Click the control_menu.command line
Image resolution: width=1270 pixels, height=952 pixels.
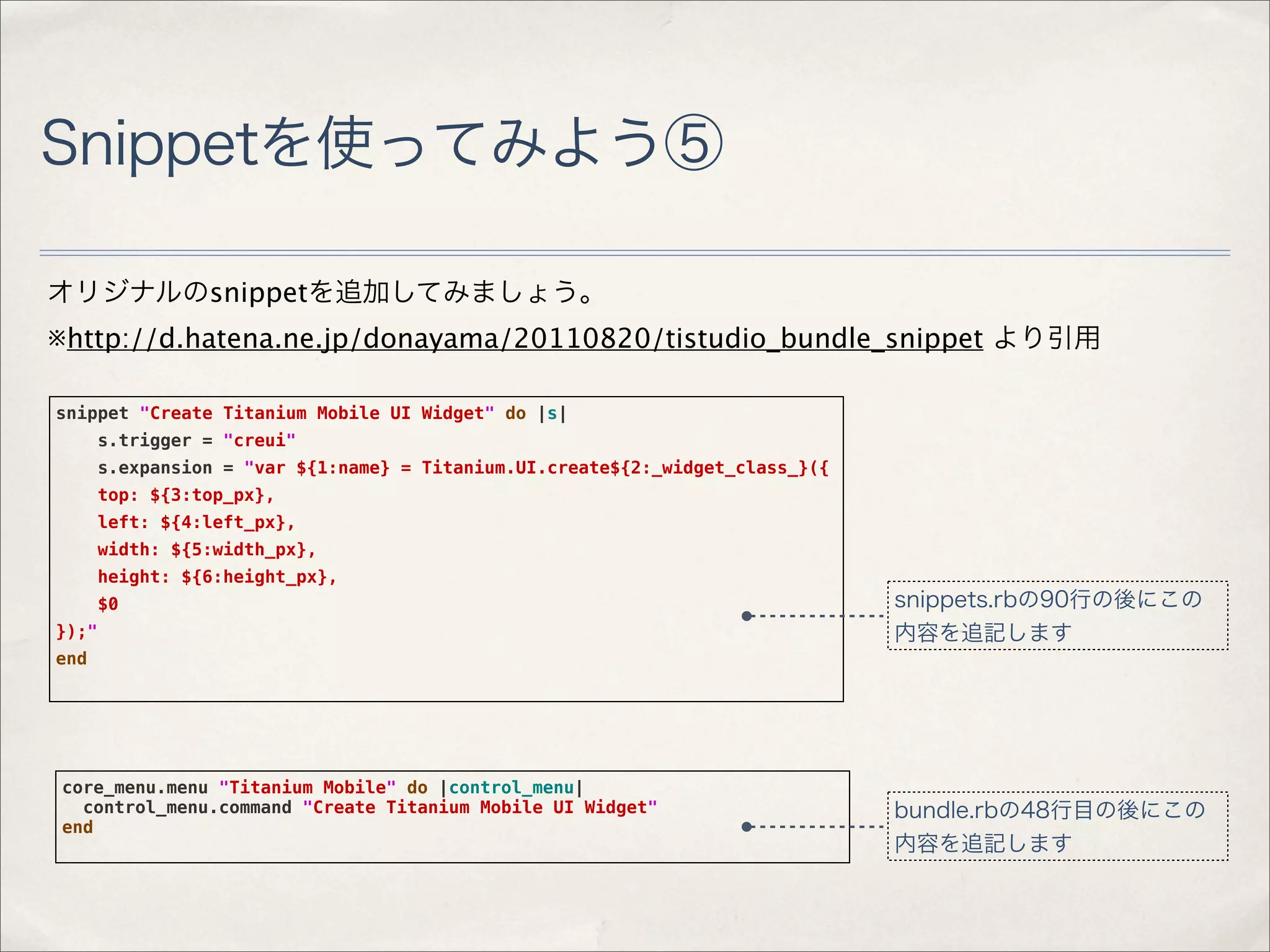coord(370,808)
